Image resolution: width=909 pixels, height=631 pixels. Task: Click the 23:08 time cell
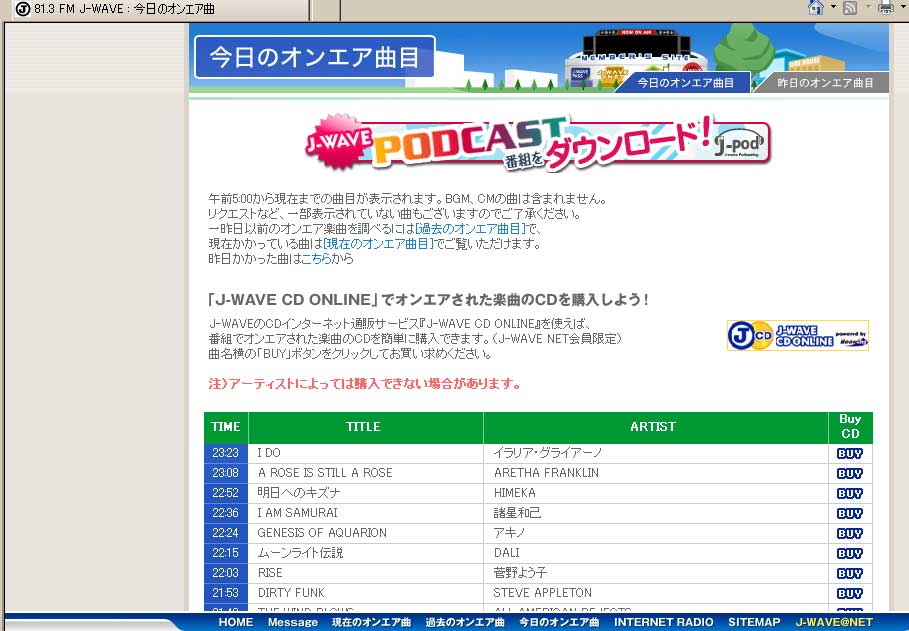(226, 473)
